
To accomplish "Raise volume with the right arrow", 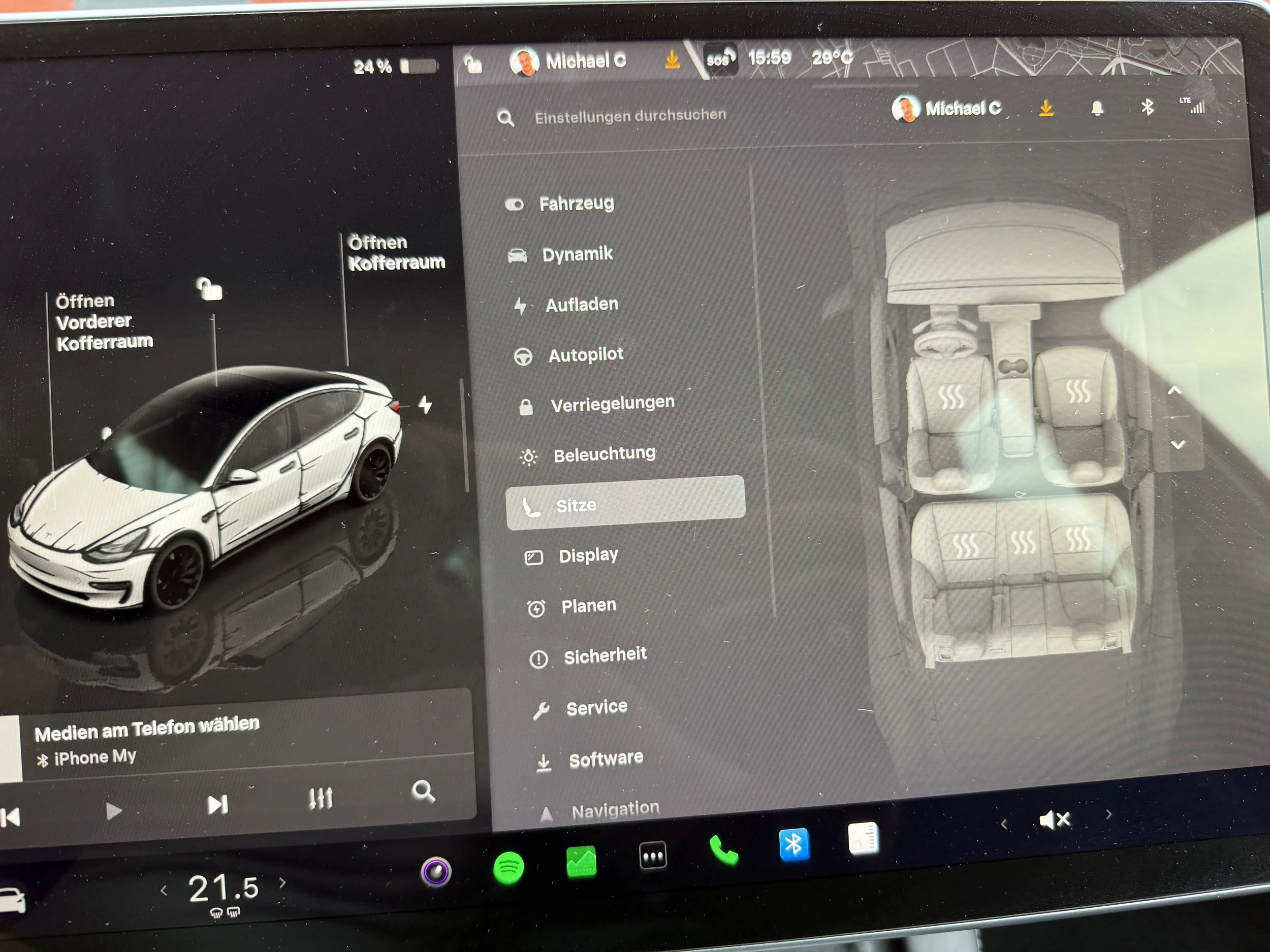I will [x=1108, y=814].
